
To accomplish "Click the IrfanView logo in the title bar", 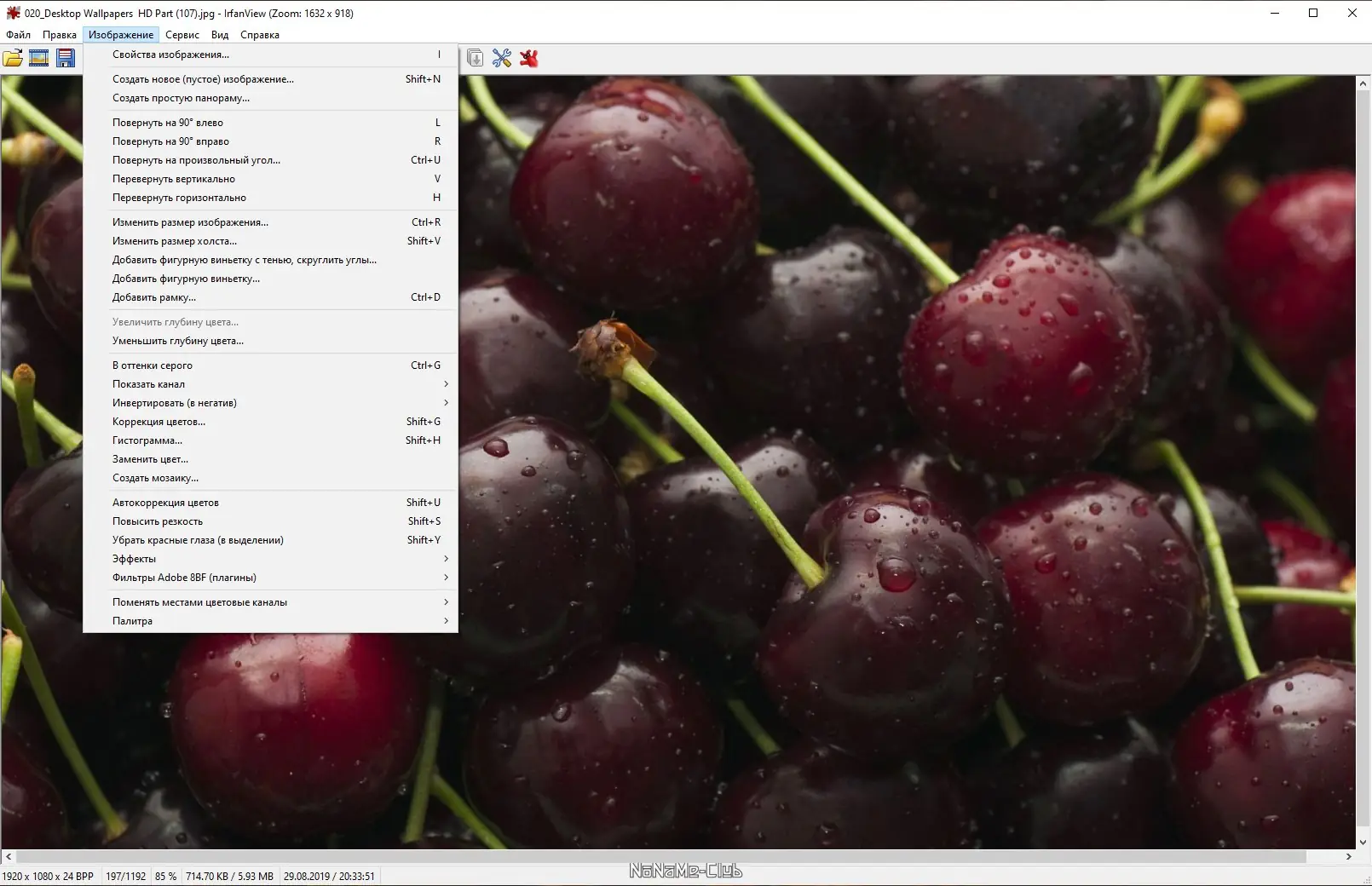I will (13, 13).
